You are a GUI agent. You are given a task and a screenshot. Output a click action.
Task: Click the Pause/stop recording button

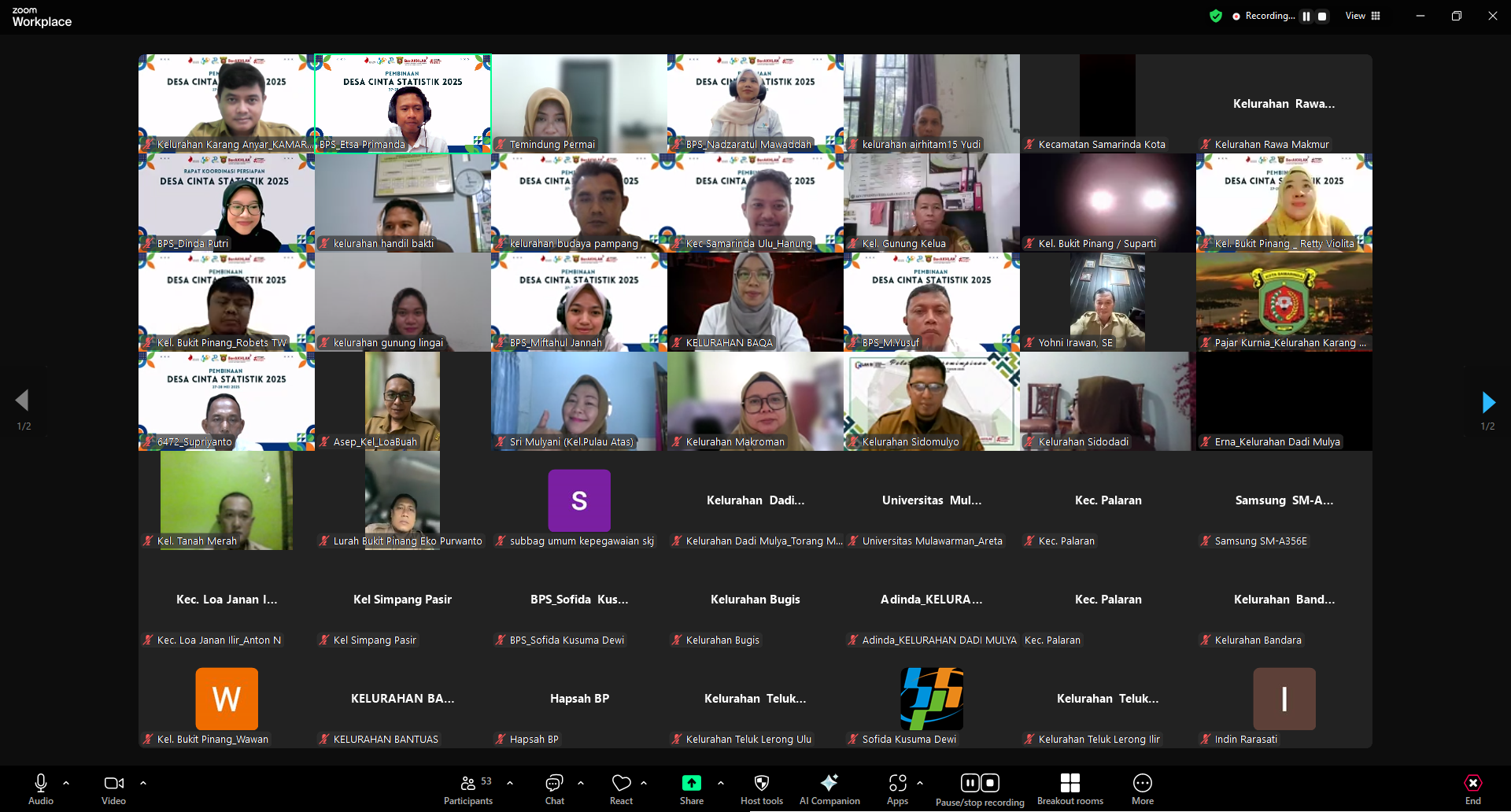[x=980, y=789]
